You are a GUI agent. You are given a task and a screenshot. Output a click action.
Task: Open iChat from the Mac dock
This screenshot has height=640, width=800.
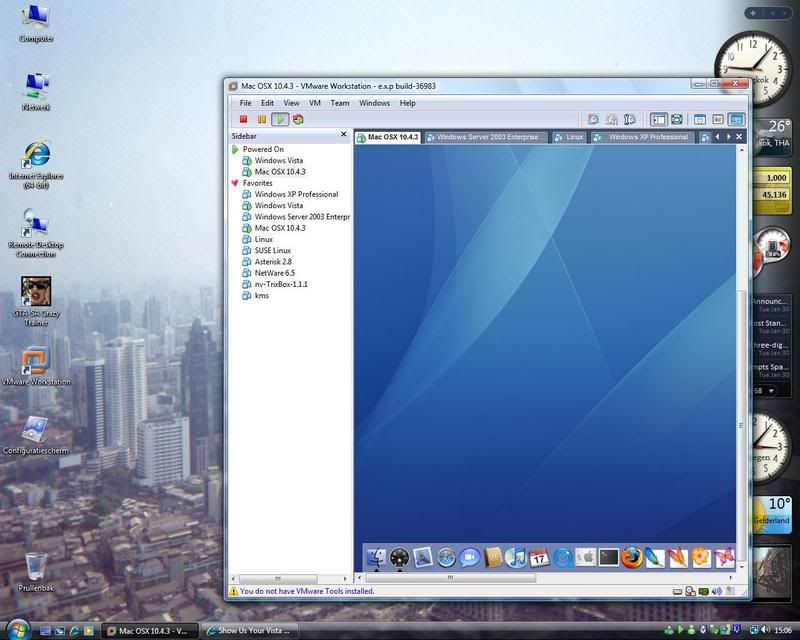tap(469, 557)
